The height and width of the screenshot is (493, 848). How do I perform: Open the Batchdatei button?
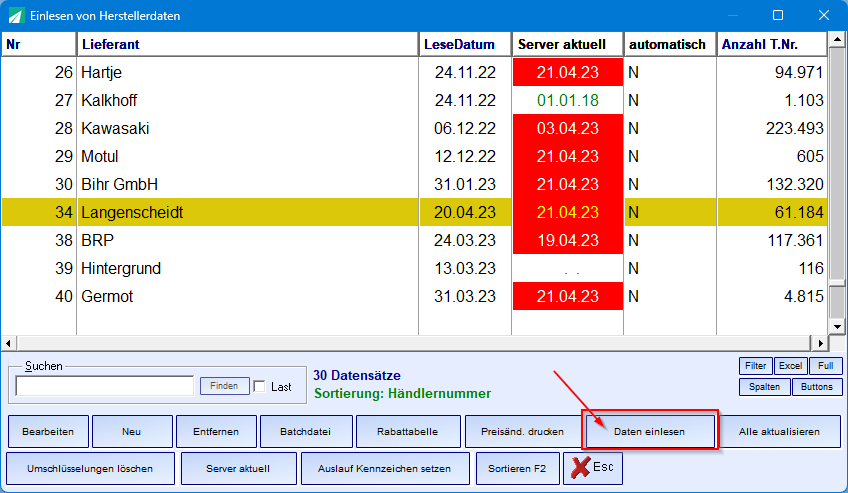click(306, 431)
